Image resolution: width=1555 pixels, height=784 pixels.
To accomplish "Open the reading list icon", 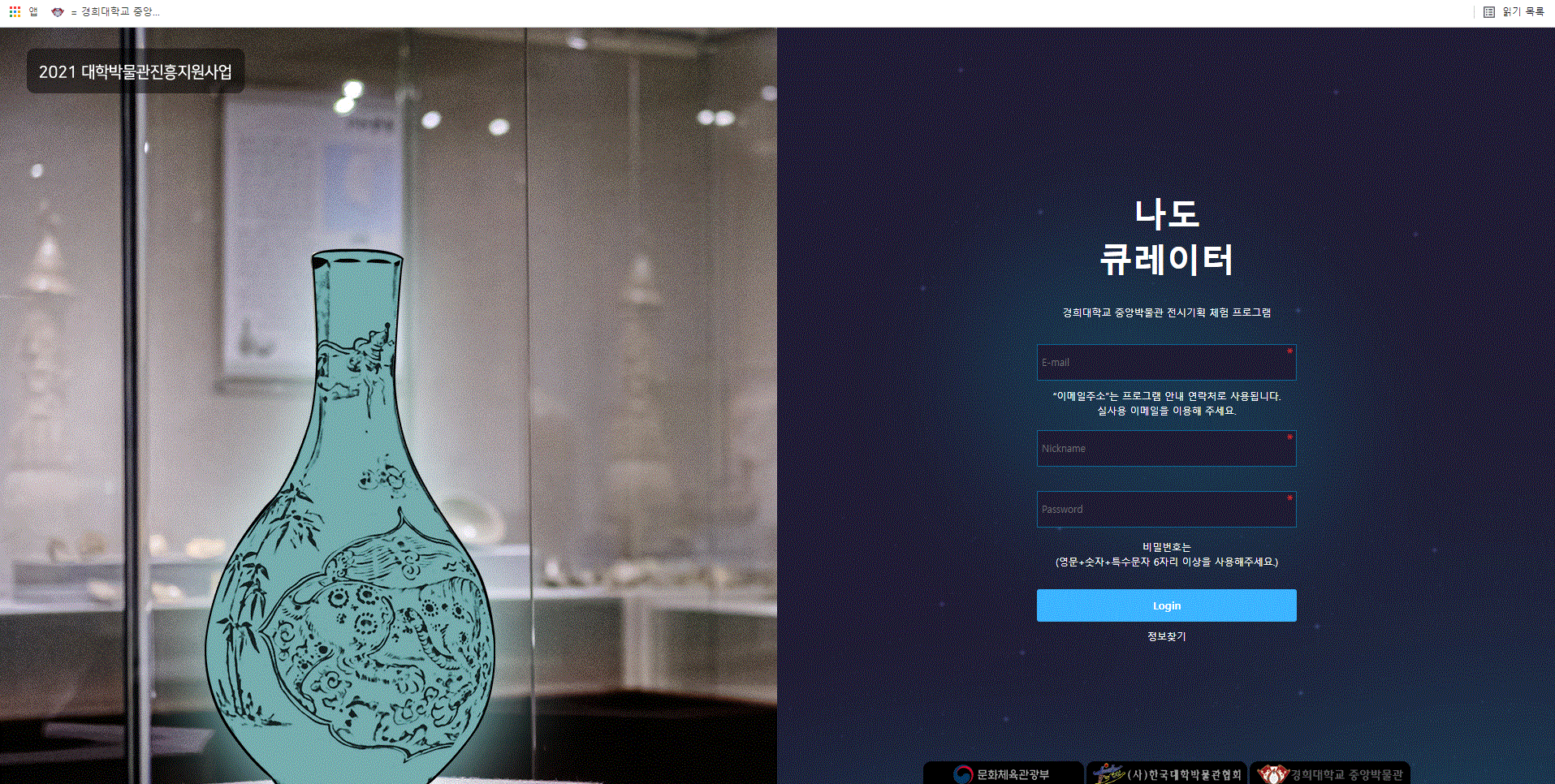I will pos(1488,11).
